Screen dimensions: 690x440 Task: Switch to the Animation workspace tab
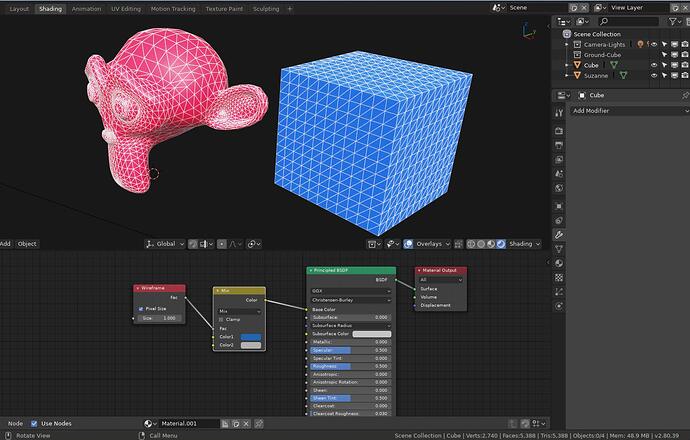(x=86, y=9)
